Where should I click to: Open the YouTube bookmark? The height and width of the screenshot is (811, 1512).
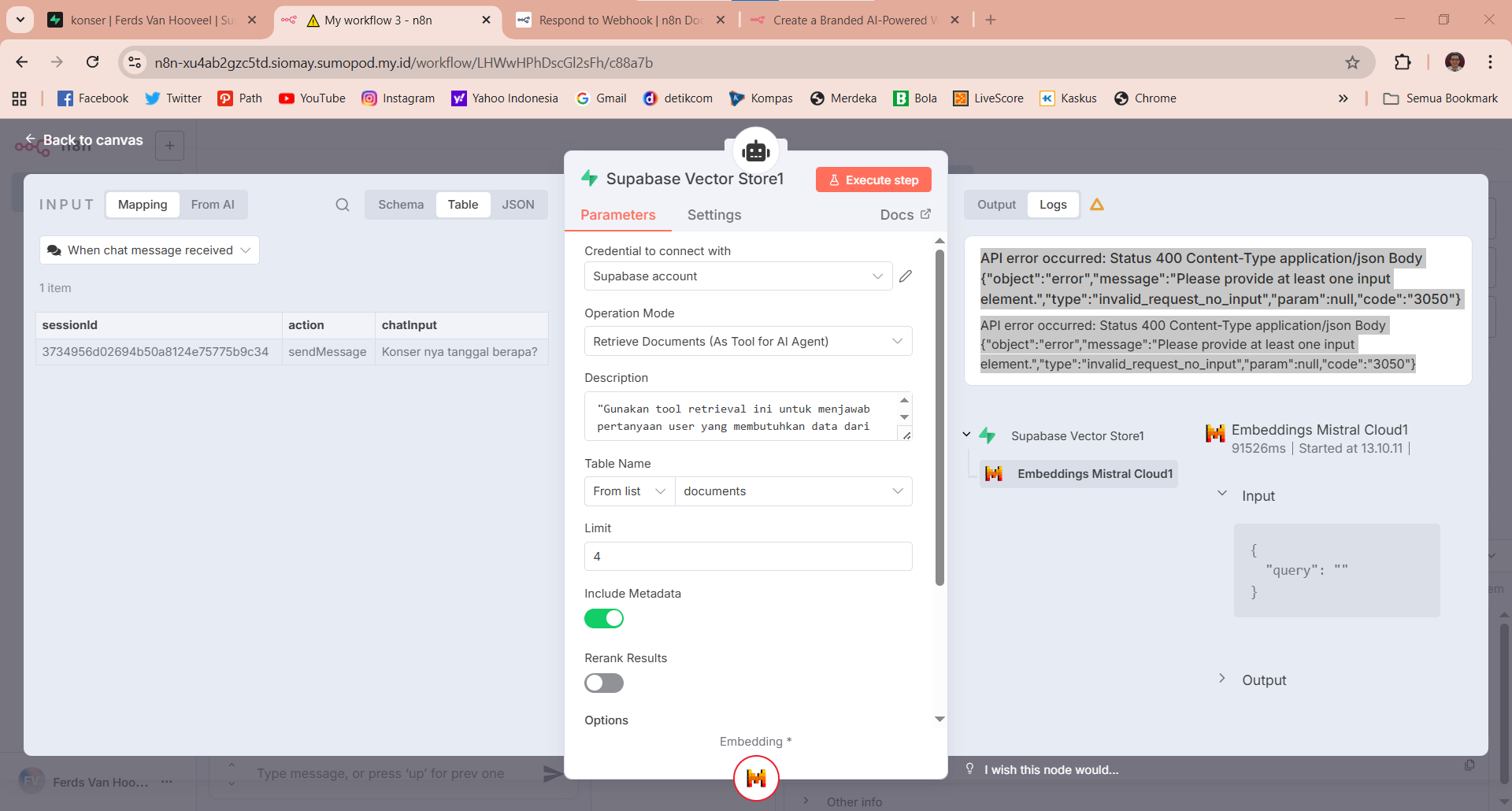pyautogui.click(x=312, y=98)
